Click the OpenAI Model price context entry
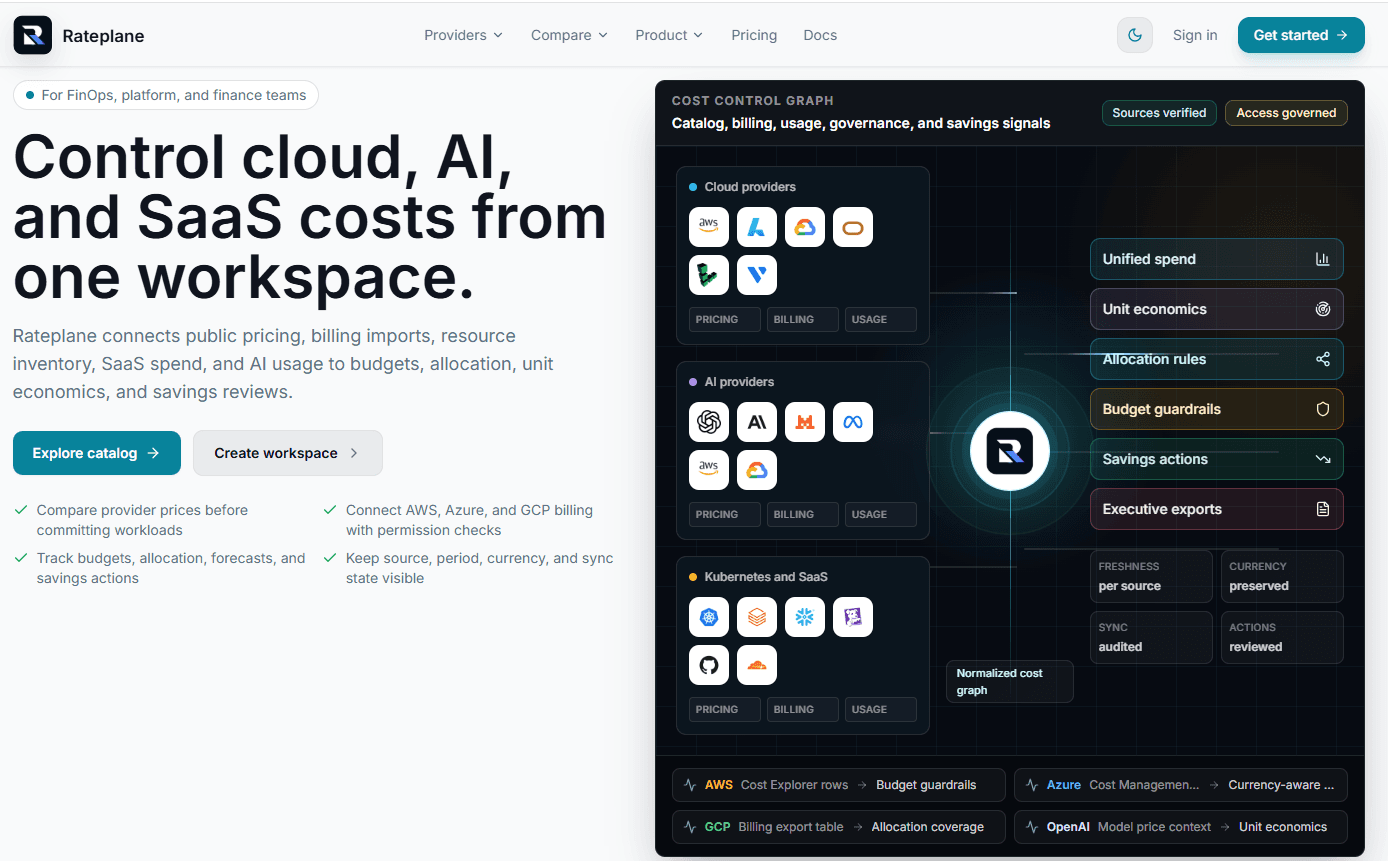 [x=1181, y=827]
